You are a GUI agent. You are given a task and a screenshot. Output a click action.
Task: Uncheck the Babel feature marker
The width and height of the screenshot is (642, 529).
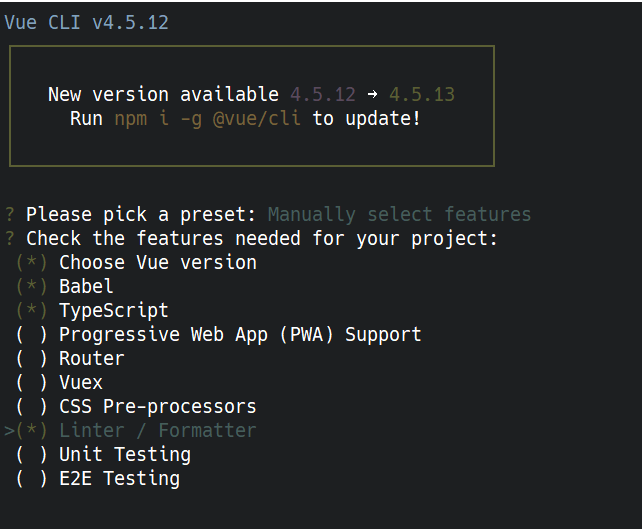(x=32, y=287)
